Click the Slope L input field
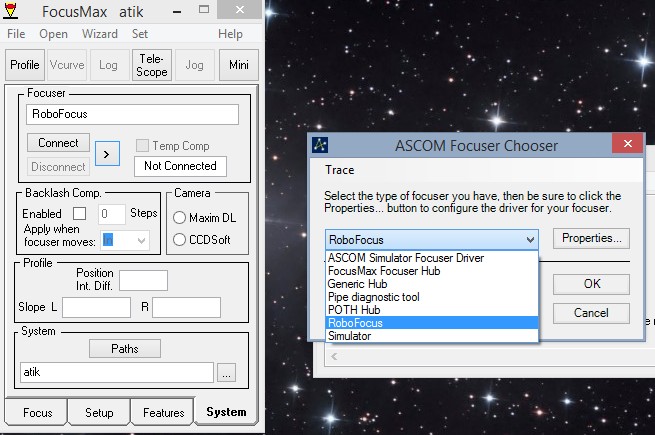Viewport: 655px width, 435px height. point(96,307)
